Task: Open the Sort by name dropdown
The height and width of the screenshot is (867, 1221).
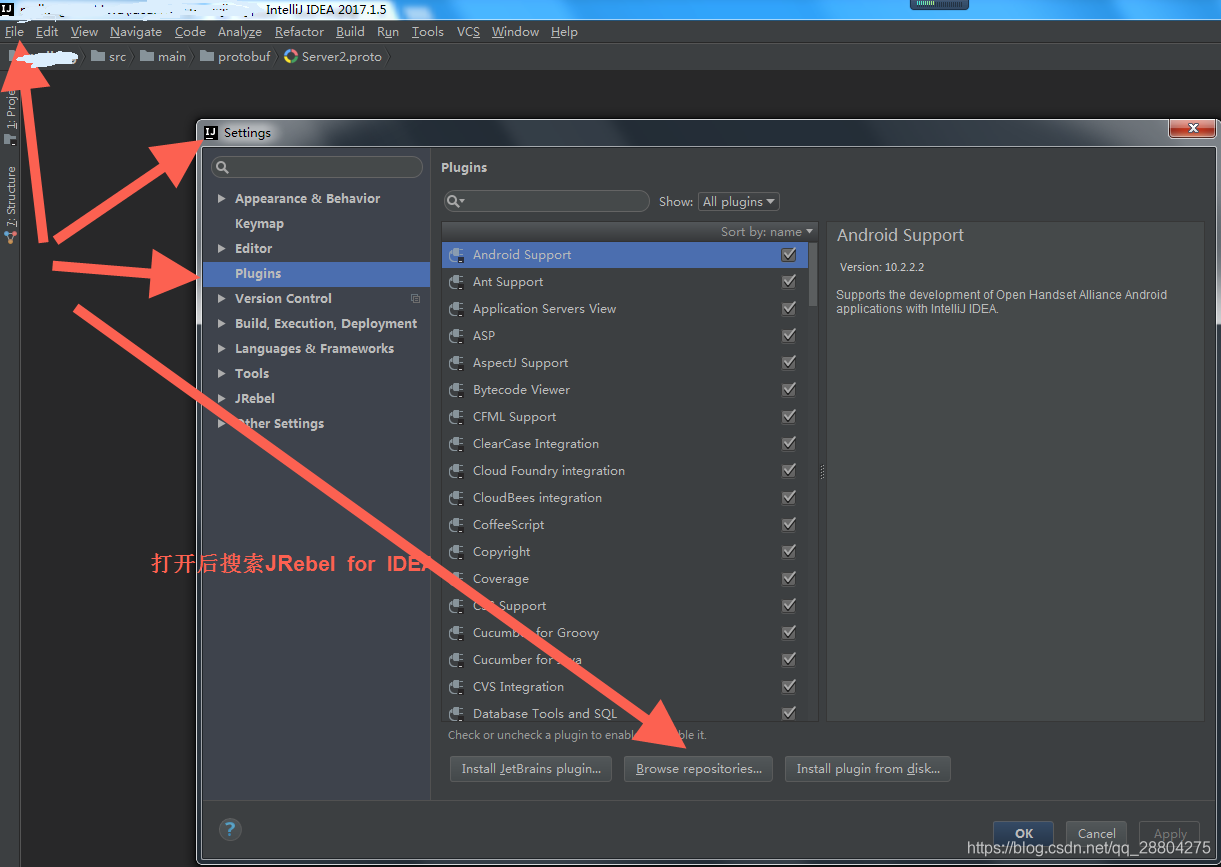Action: point(767,232)
